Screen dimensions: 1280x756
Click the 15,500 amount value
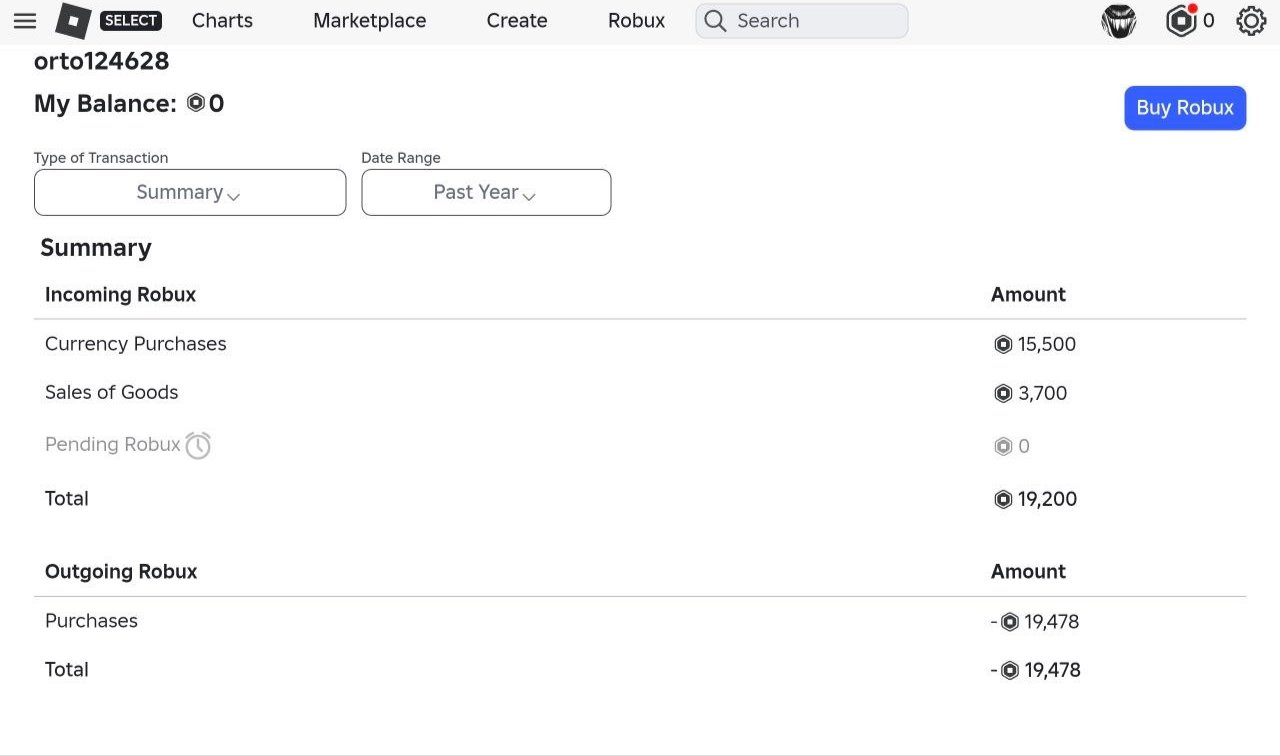(x=1047, y=345)
